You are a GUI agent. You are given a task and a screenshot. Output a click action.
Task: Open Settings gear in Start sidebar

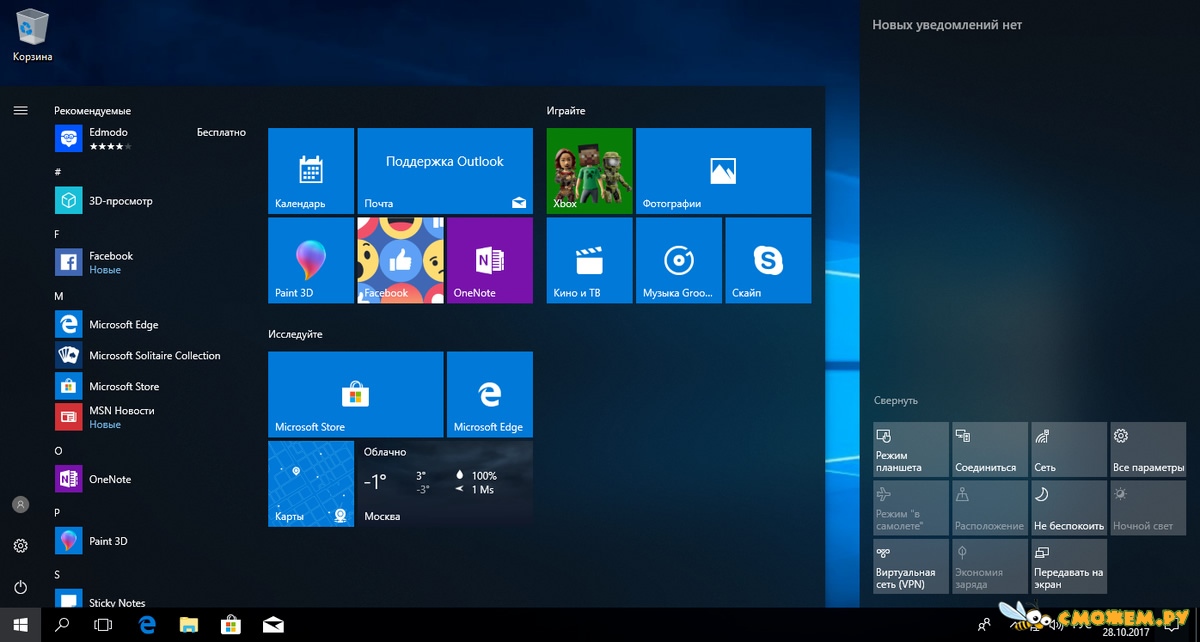(20, 546)
